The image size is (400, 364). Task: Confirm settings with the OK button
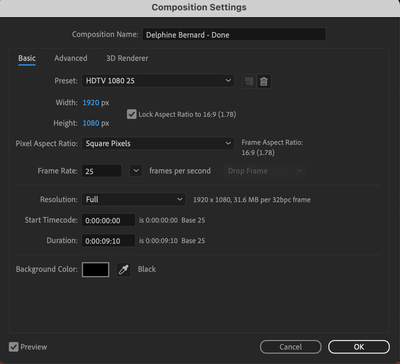tap(359, 347)
